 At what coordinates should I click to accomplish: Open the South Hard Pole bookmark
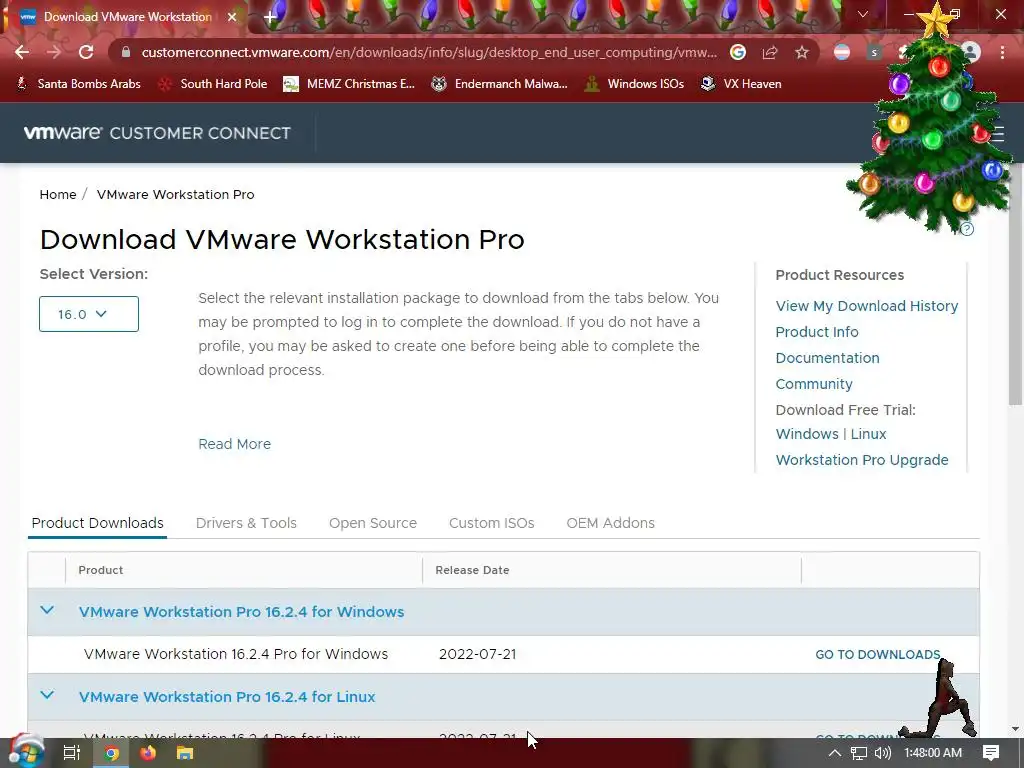click(213, 84)
